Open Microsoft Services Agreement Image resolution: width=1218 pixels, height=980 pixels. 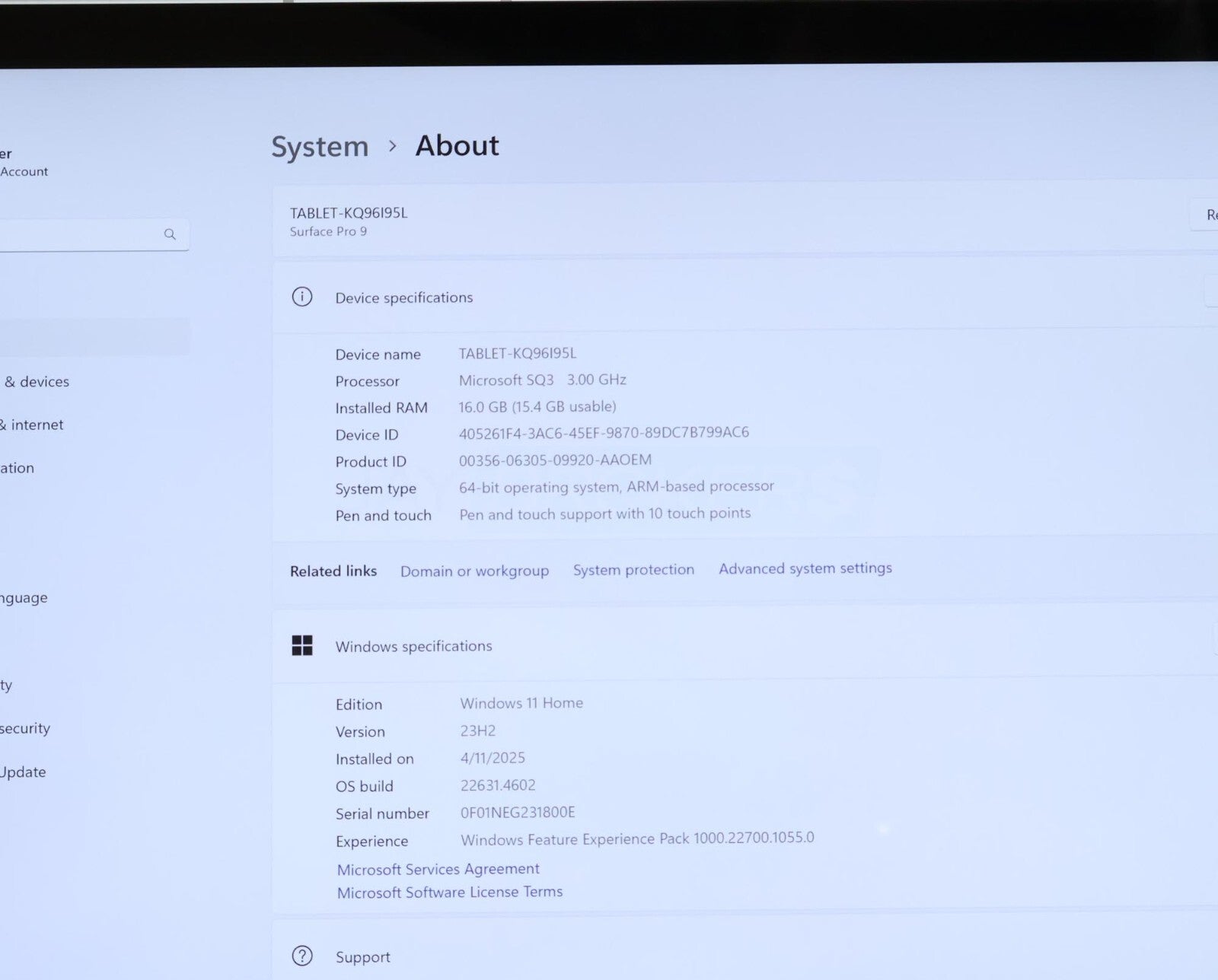pos(438,869)
